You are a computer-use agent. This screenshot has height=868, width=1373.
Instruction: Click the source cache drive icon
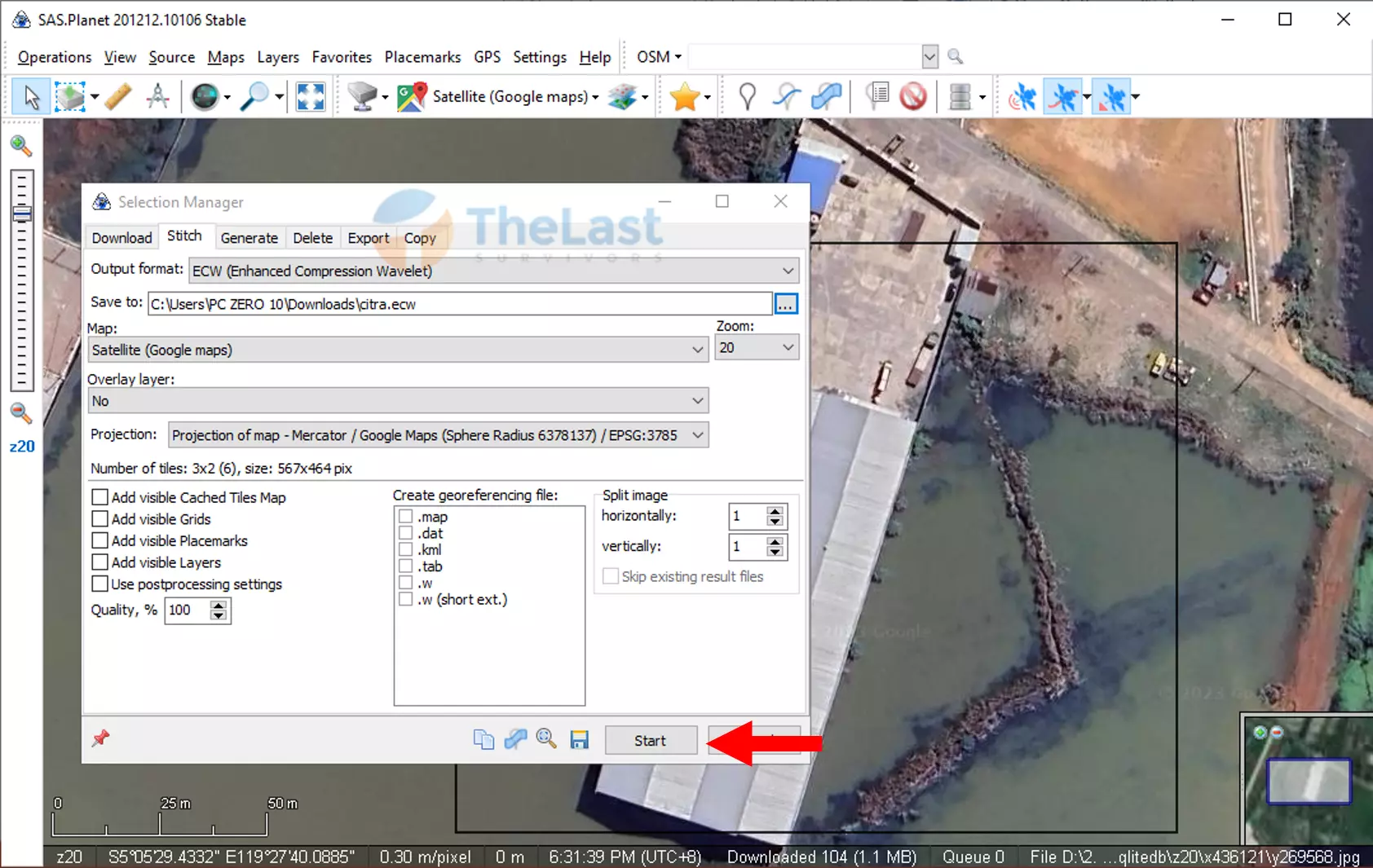[362, 97]
